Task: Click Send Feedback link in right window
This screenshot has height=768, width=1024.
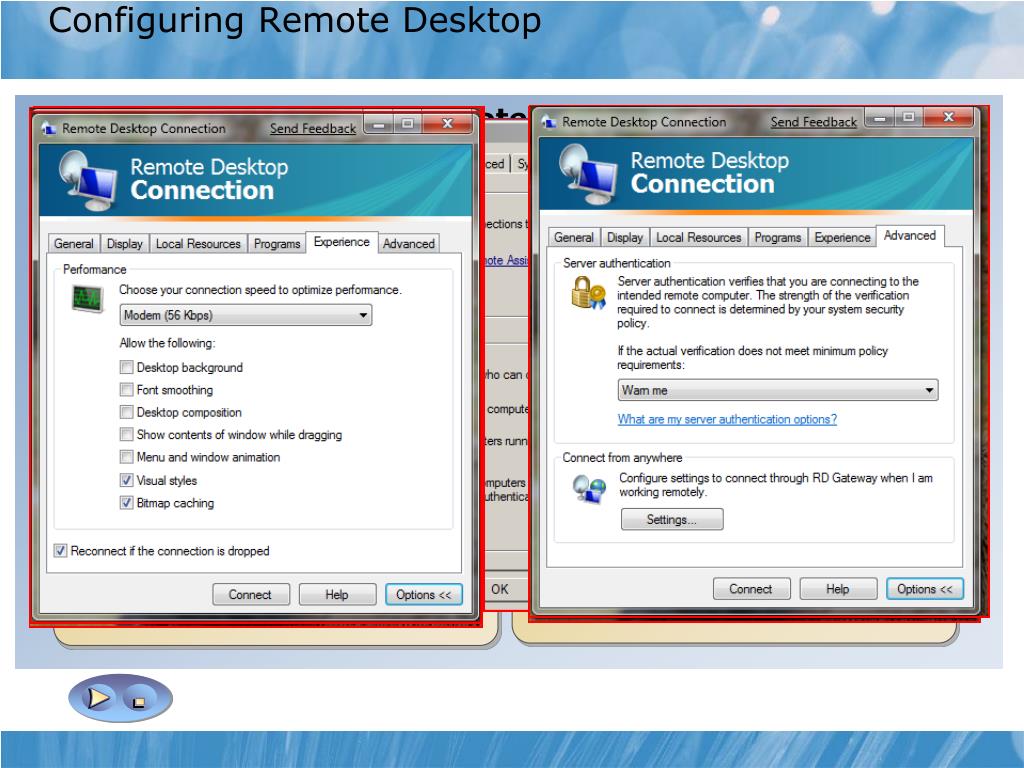Action: (813, 122)
